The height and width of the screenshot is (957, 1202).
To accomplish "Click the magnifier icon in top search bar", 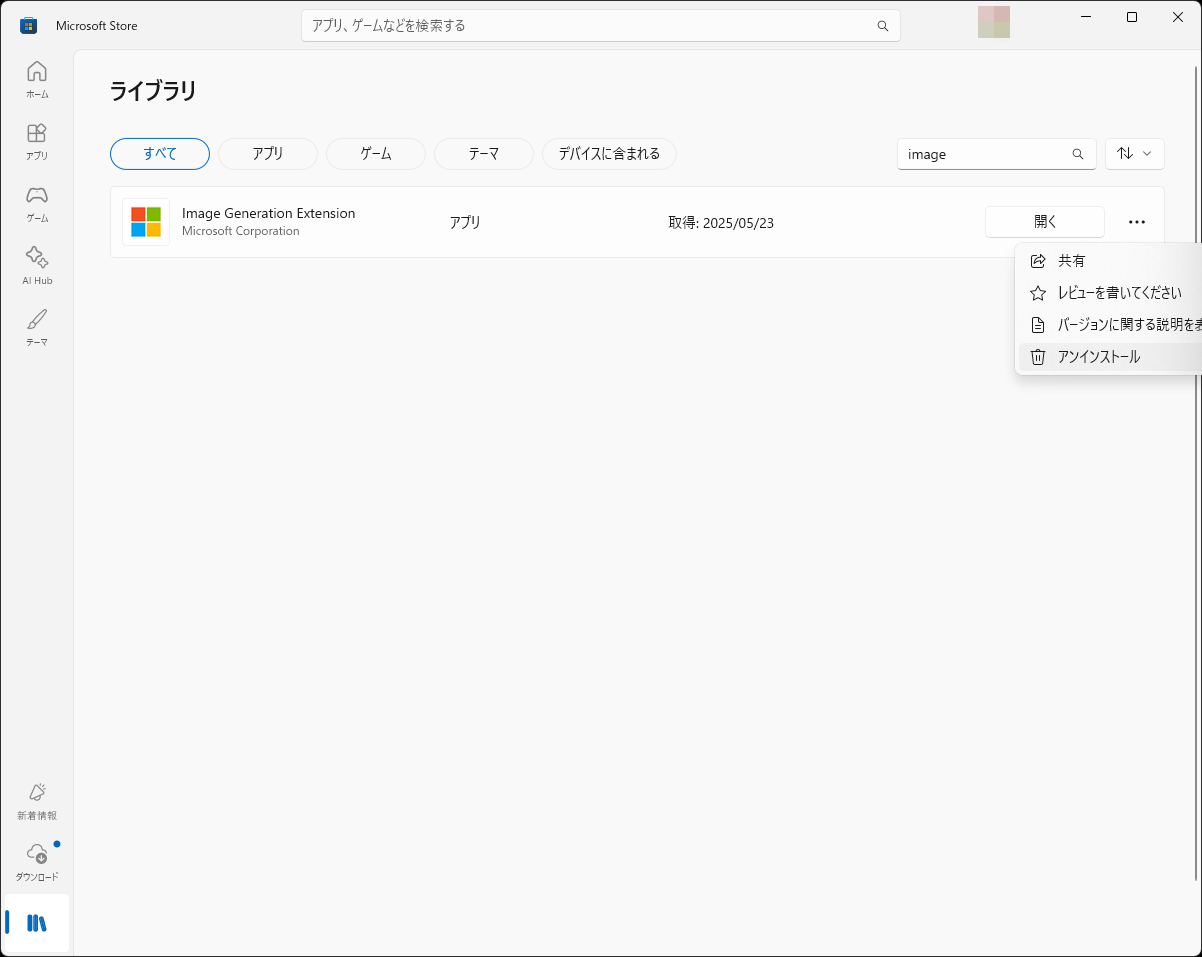I will 883,26.
